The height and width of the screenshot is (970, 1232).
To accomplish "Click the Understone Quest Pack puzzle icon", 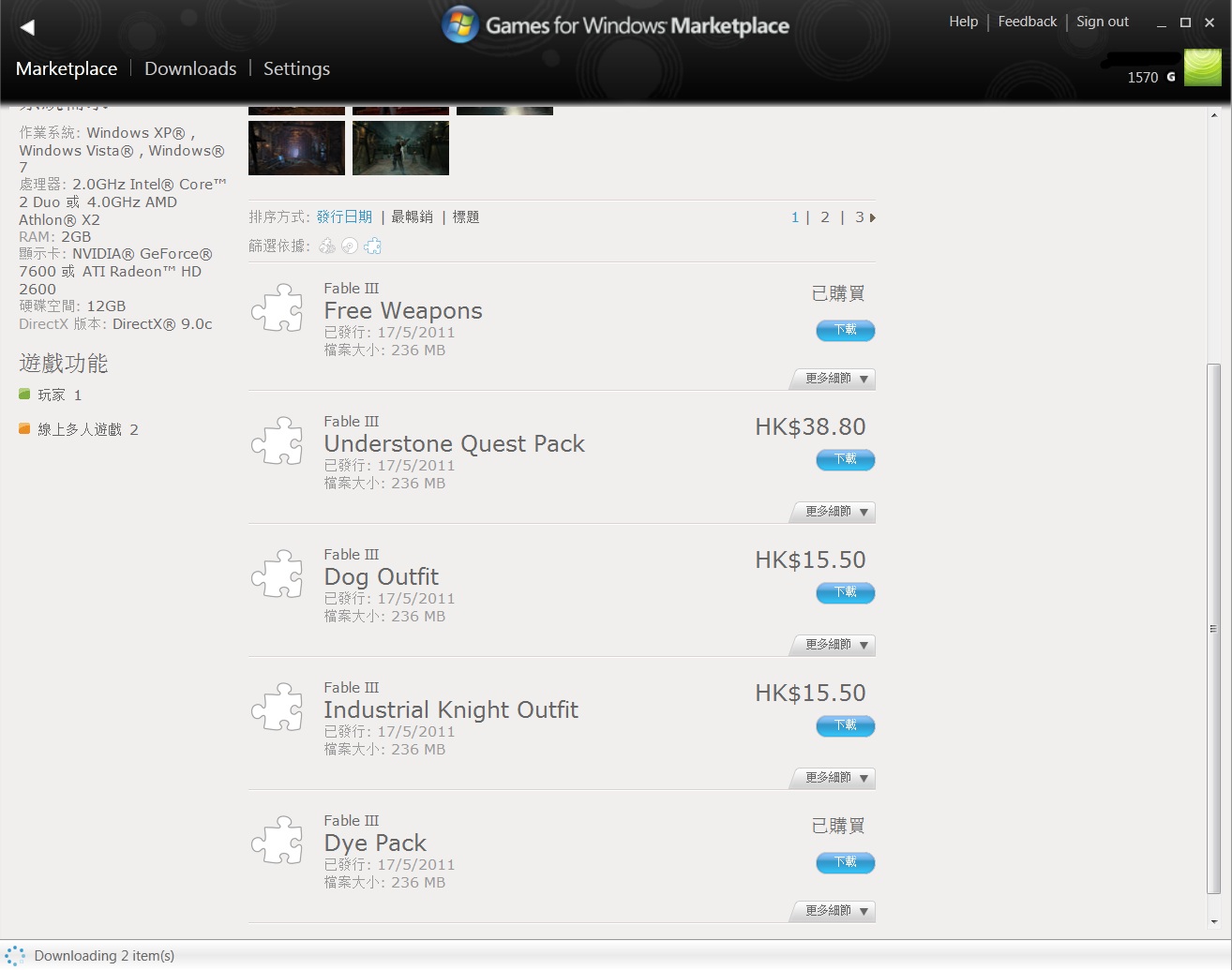I will point(278,441).
